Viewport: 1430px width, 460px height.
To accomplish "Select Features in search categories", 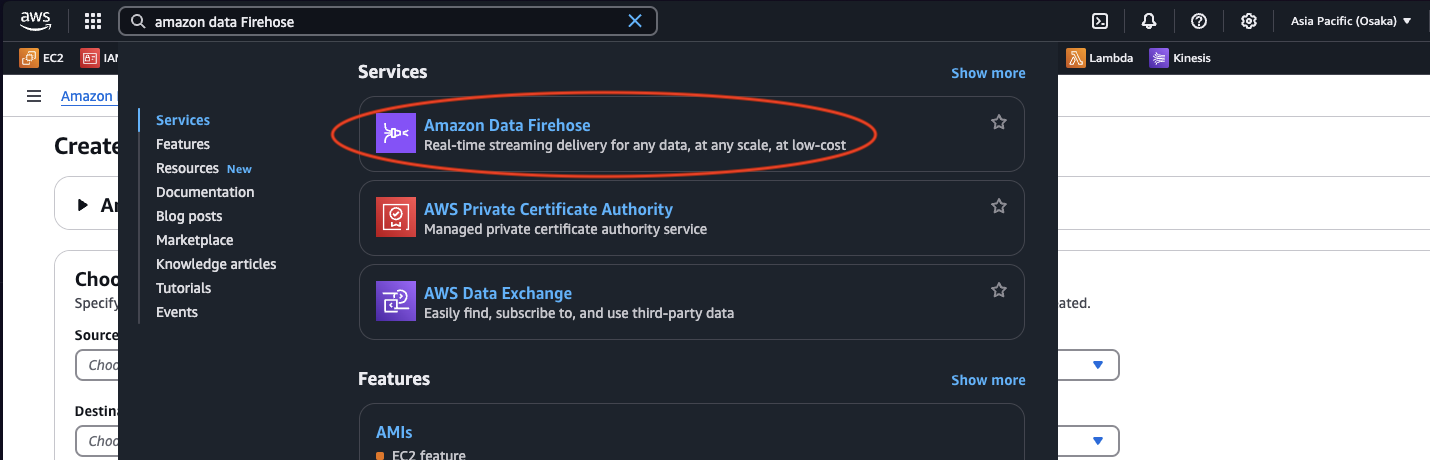I will point(183,144).
